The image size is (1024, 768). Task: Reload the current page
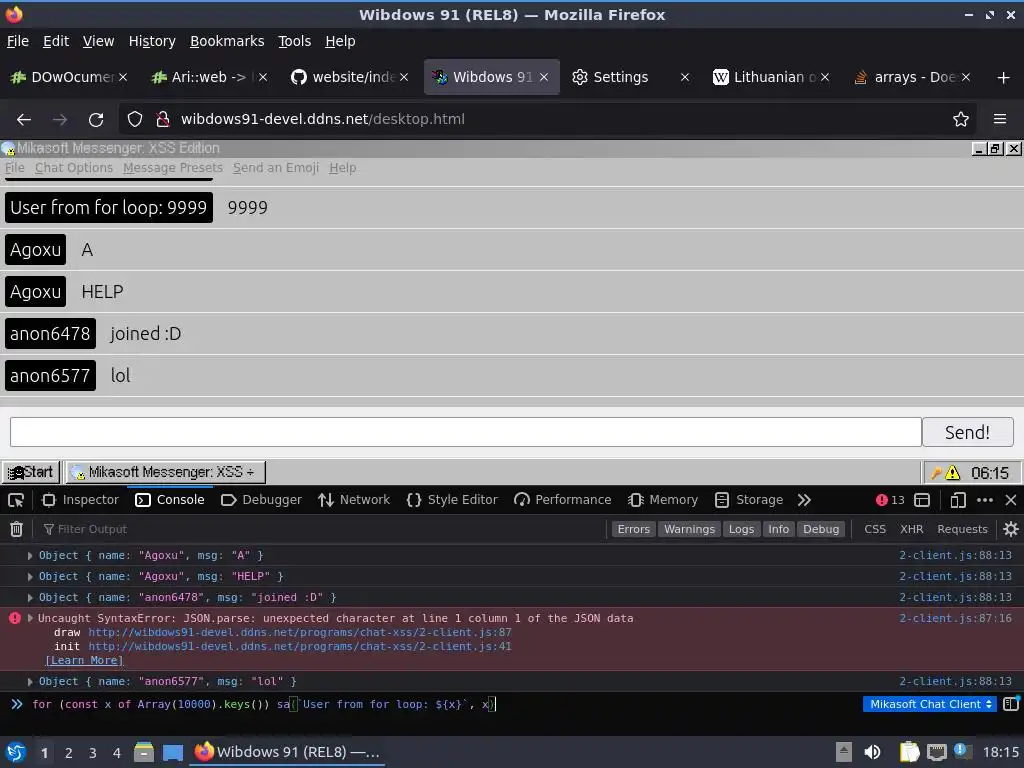[96, 119]
